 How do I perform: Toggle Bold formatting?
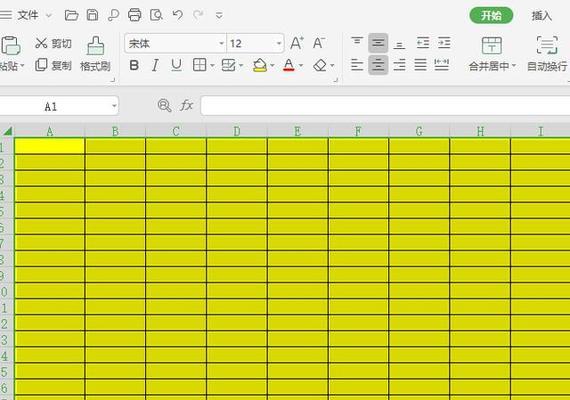click(134, 65)
